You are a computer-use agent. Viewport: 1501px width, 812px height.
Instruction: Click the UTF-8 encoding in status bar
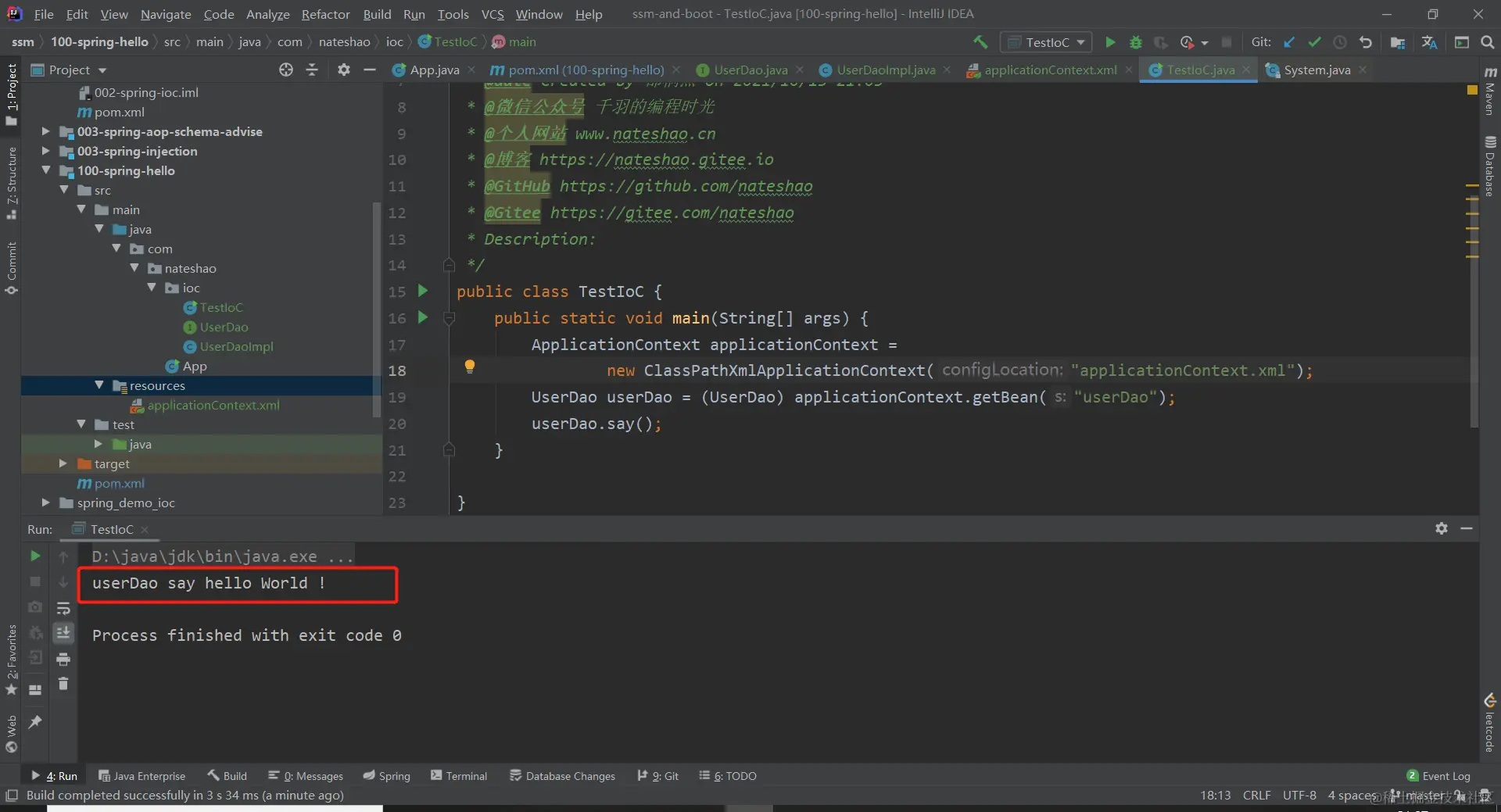pyautogui.click(x=1299, y=795)
